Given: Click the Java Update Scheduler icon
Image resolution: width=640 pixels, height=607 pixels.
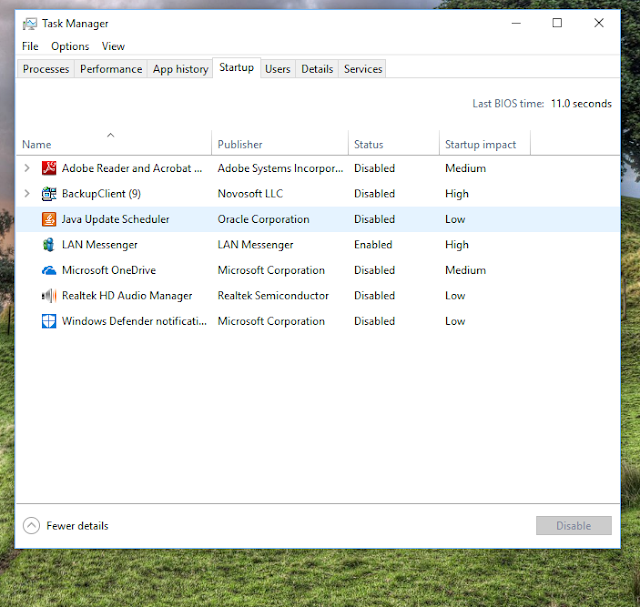Looking at the screenshot, I should coord(49,219).
